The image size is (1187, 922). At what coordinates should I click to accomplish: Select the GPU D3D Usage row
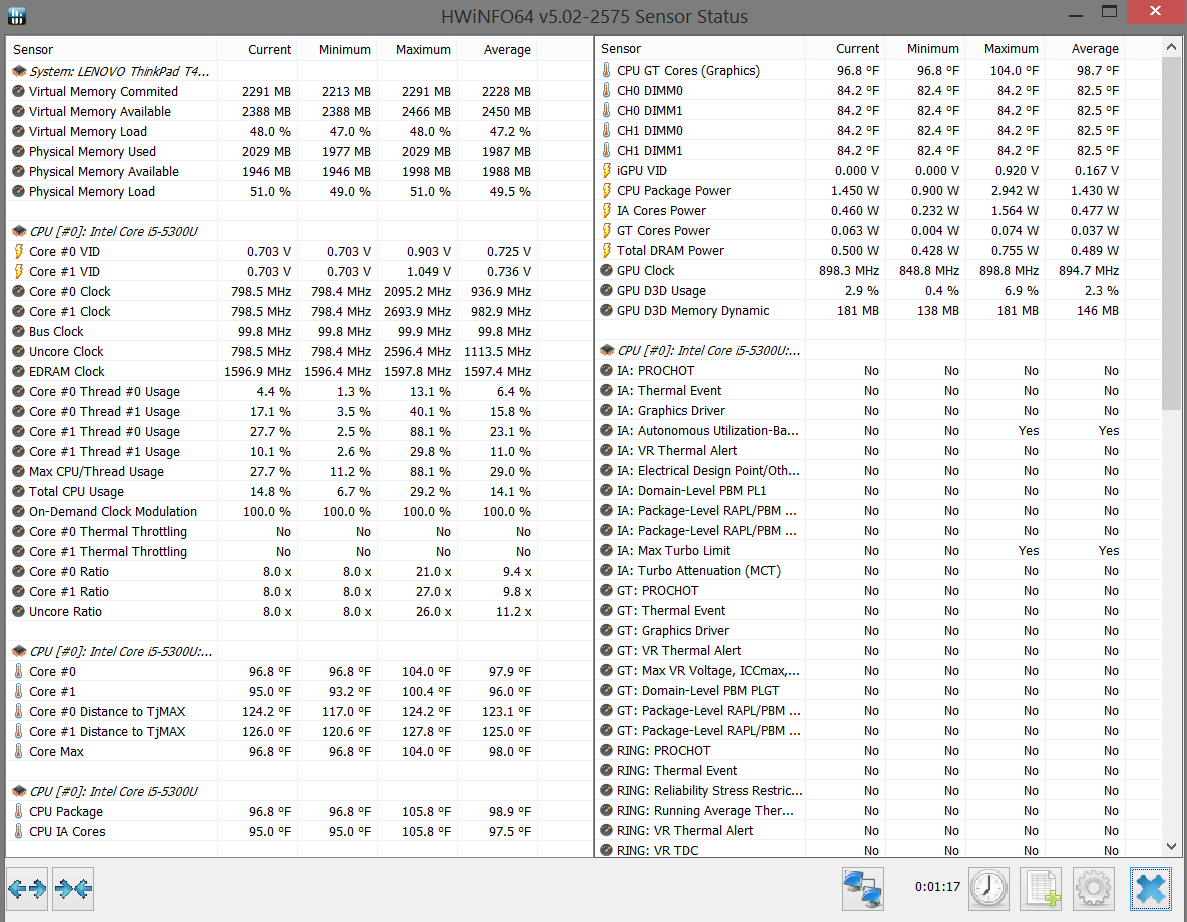coord(859,290)
